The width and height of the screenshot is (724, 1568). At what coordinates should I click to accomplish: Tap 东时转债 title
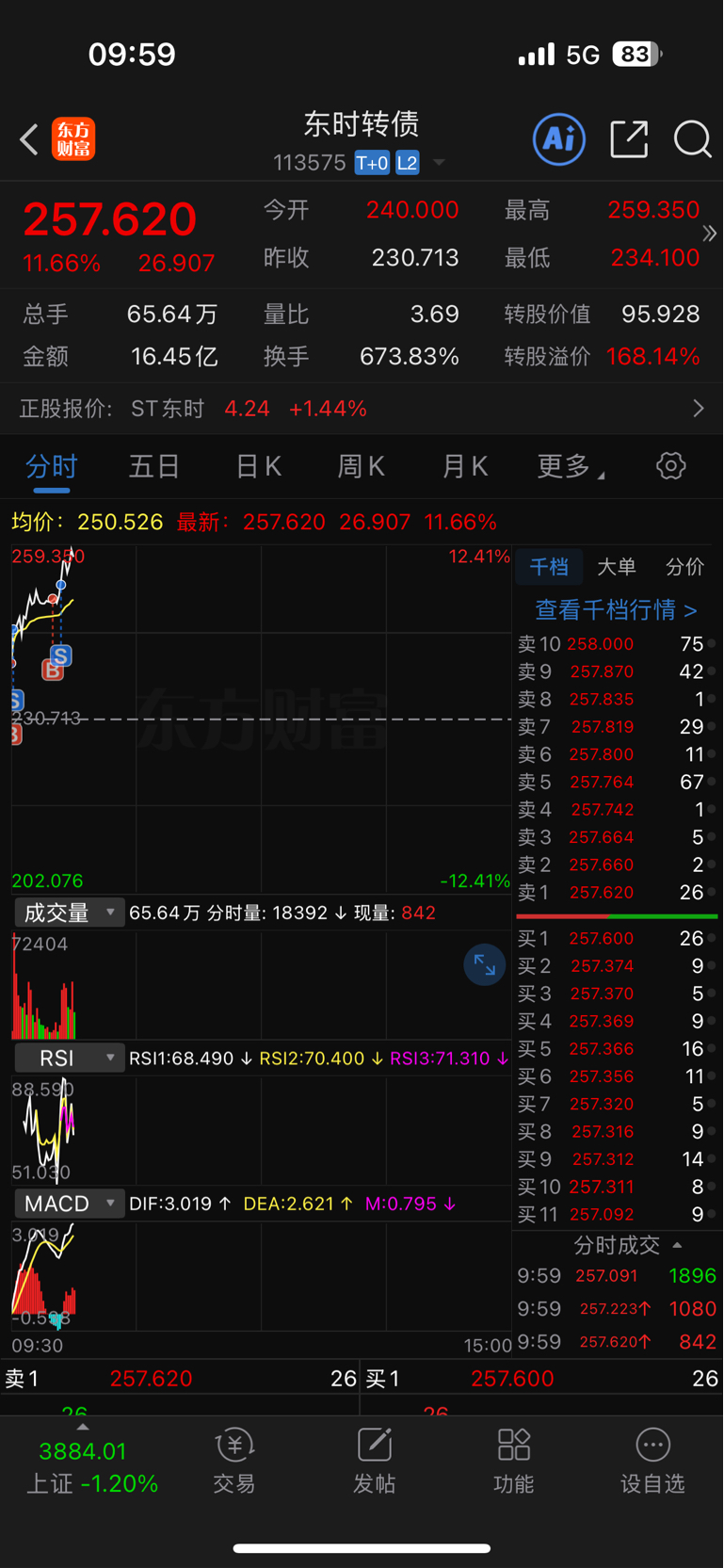(x=362, y=123)
